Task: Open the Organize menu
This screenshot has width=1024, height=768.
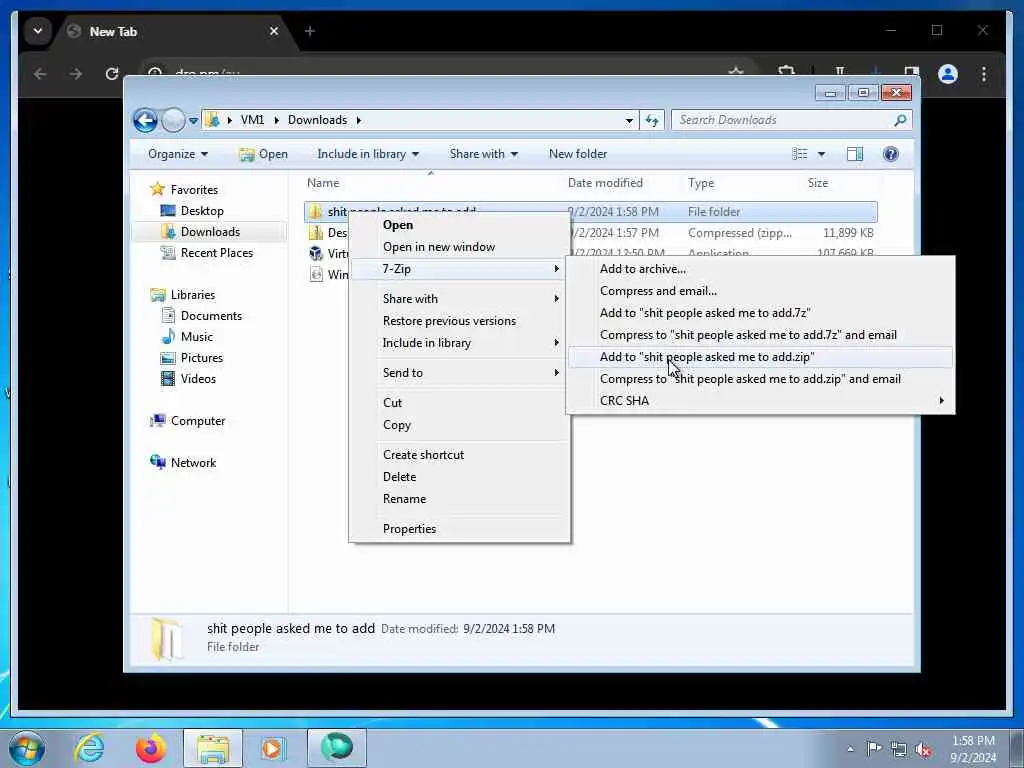Action: [178, 154]
